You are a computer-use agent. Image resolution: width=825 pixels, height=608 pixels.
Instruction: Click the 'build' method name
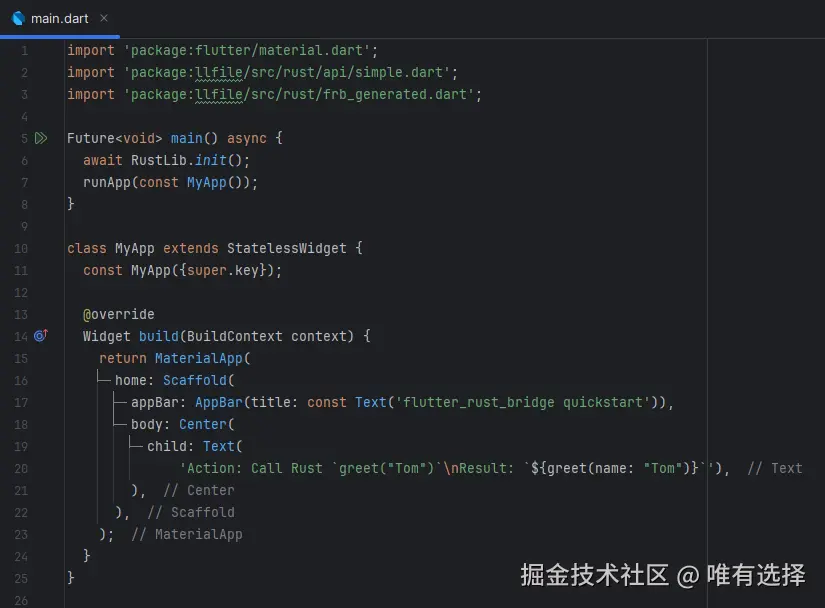[159, 336]
